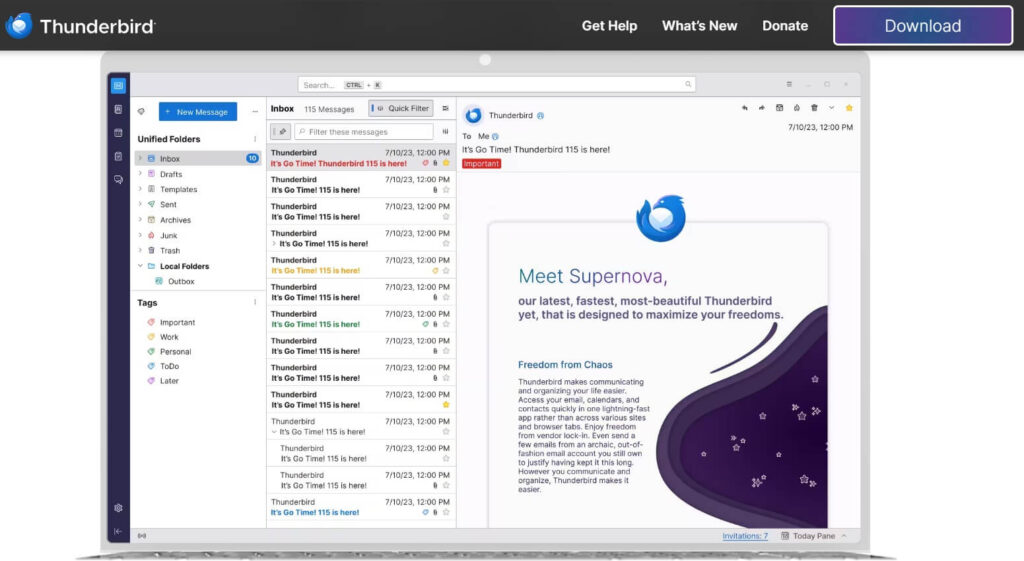The width and height of the screenshot is (1024, 561).
Task: Click the pin icon left of the filter field
Action: 281,131
